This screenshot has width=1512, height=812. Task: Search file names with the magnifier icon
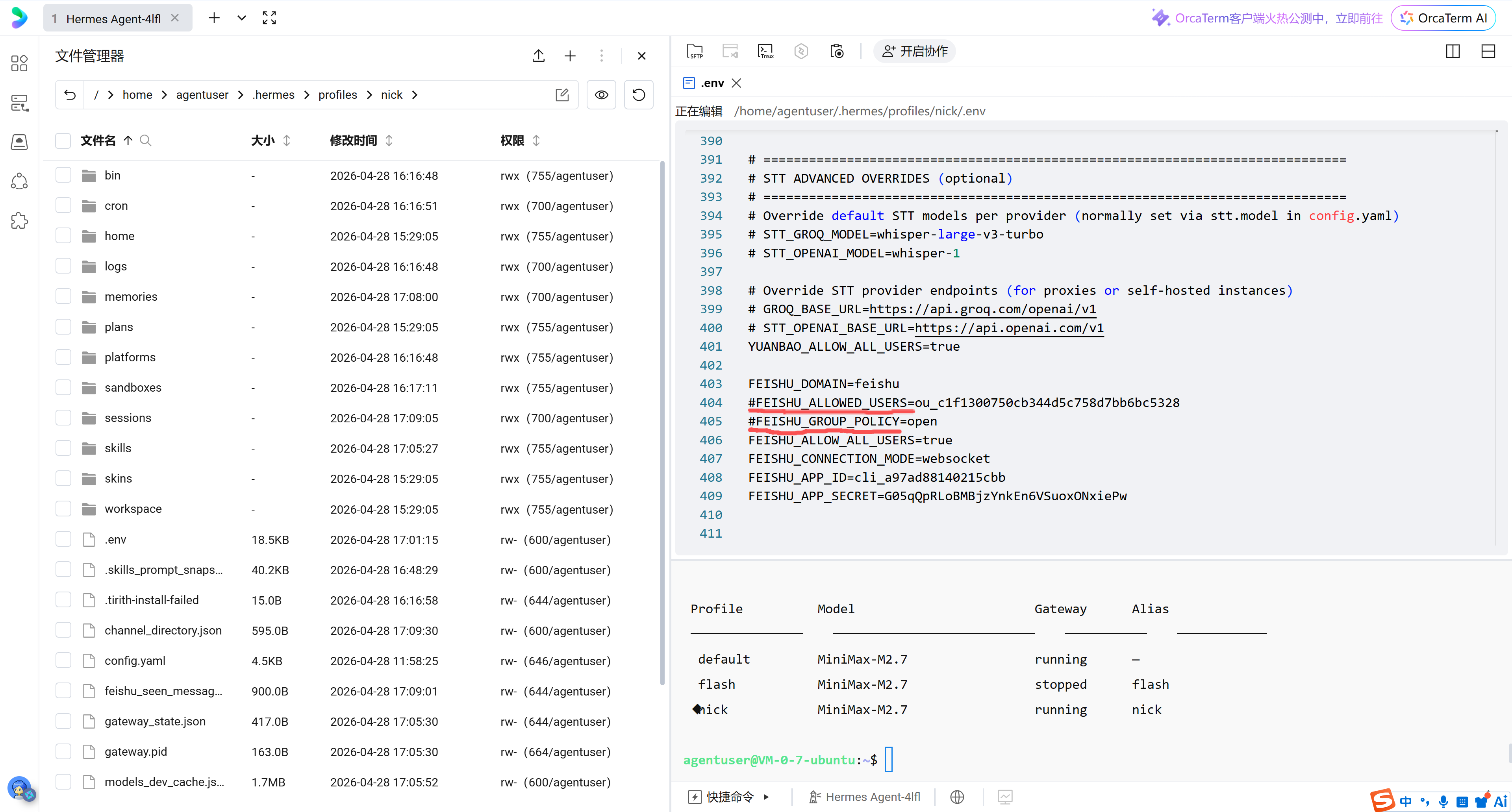(x=146, y=140)
